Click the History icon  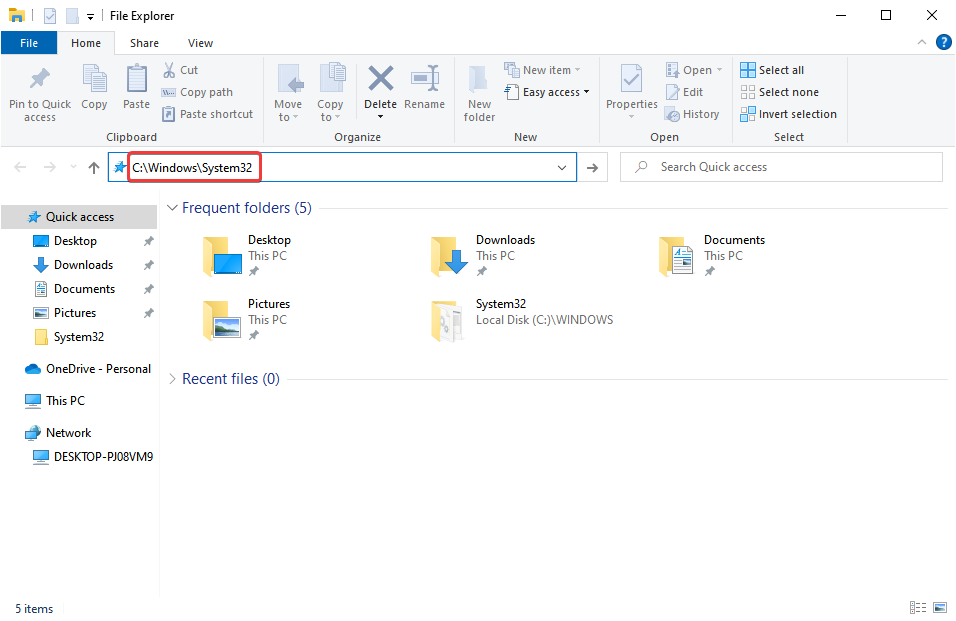(x=672, y=114)
